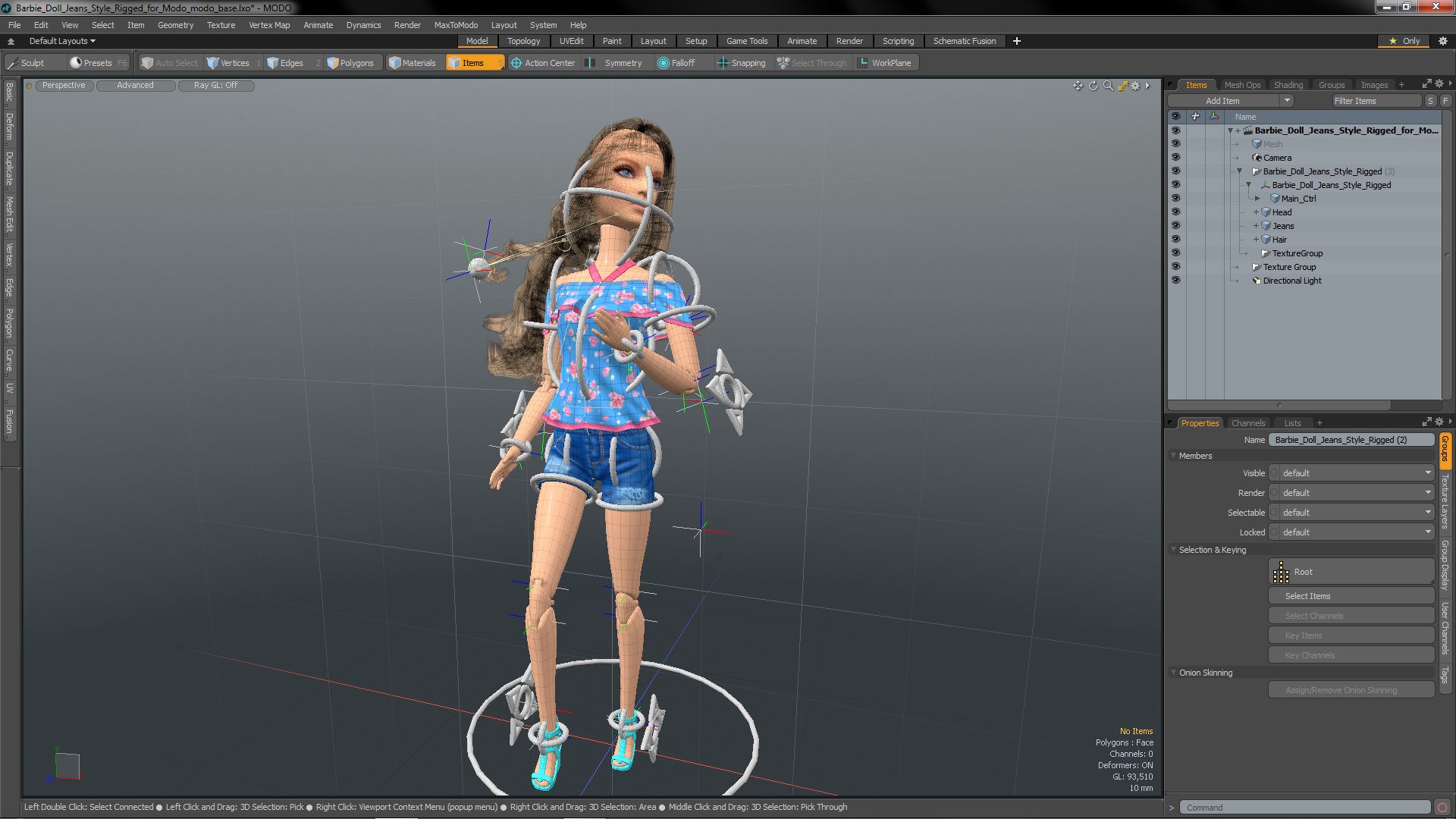The height and width of the screenshot is (819, 1456).
Task: Click the record button next to Command field
Action: click(x=1442, y=808)
